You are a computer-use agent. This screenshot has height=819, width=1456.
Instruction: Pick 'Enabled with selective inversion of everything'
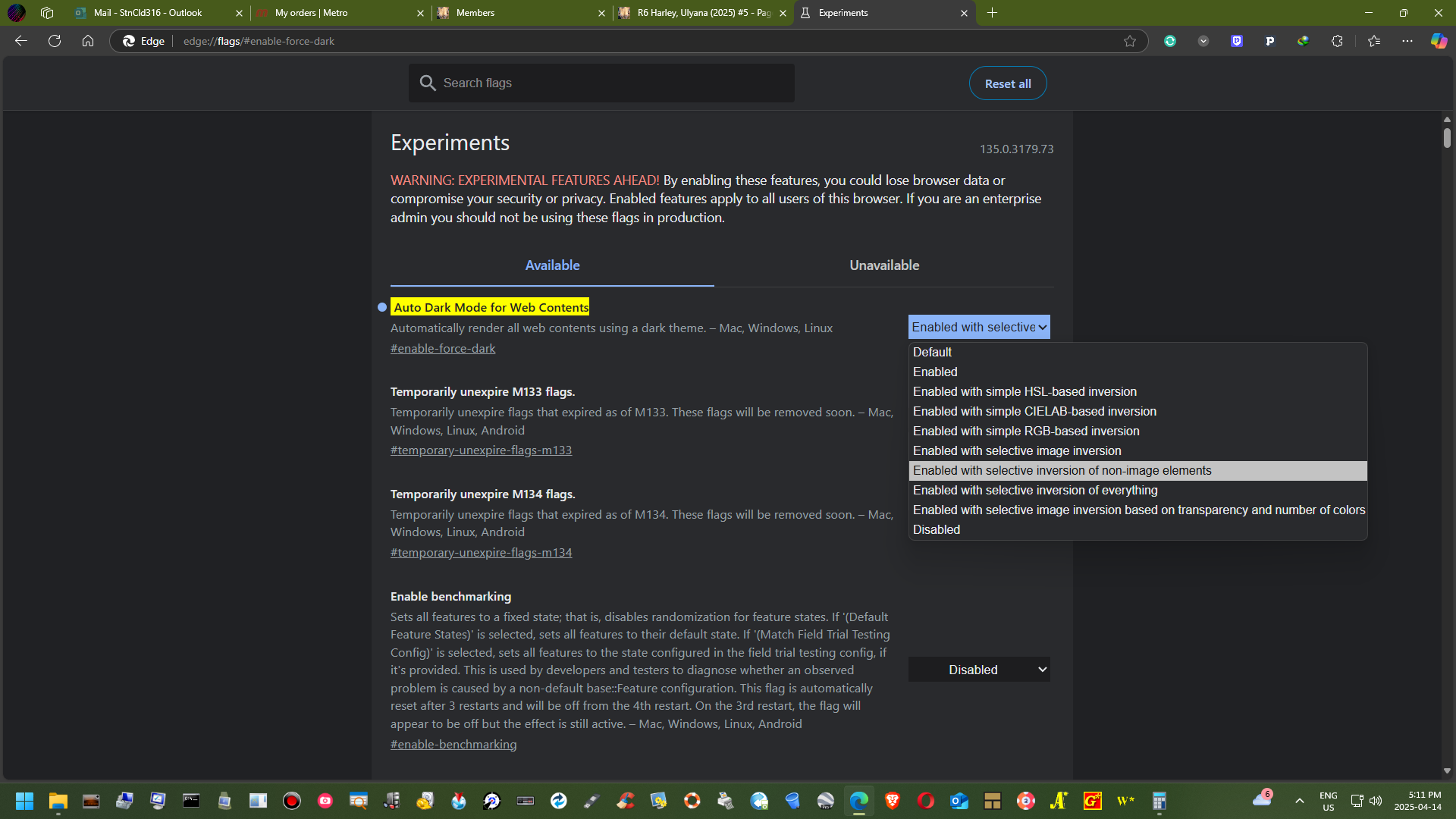(x=1035, y=490)
